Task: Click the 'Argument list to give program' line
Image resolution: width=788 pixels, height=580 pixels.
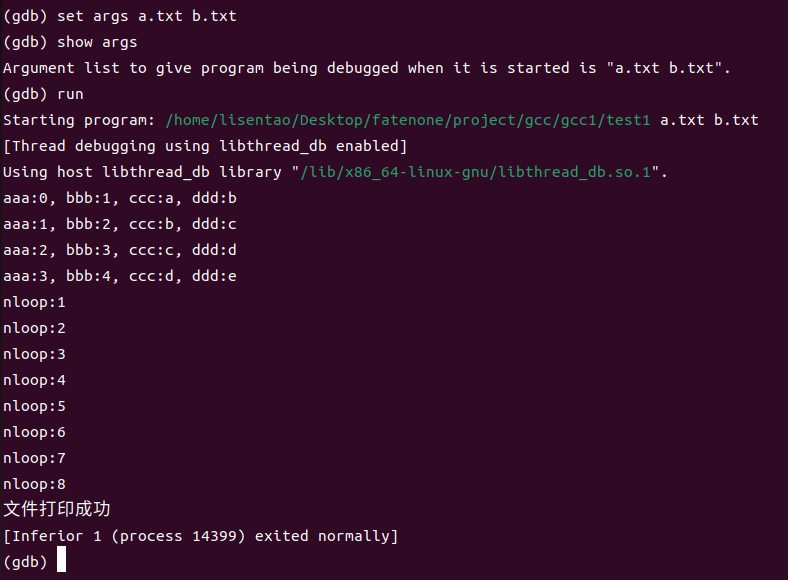Action: click(366, 68)
